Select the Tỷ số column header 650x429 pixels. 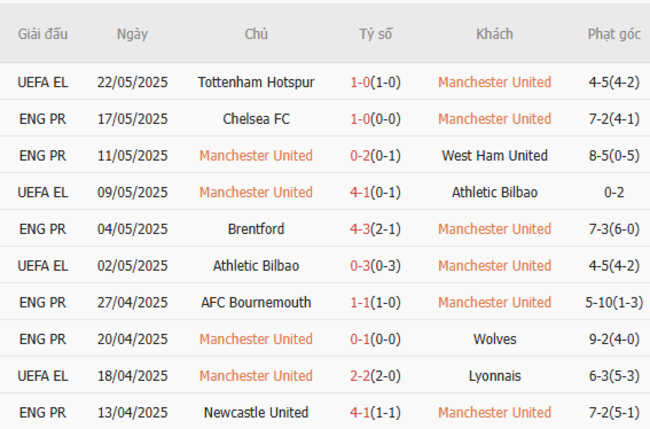375,34
